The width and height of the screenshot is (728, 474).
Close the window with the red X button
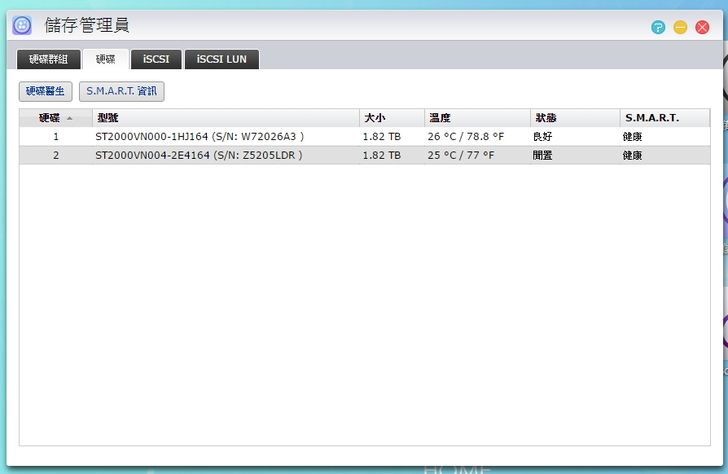[x=702, y=27]
